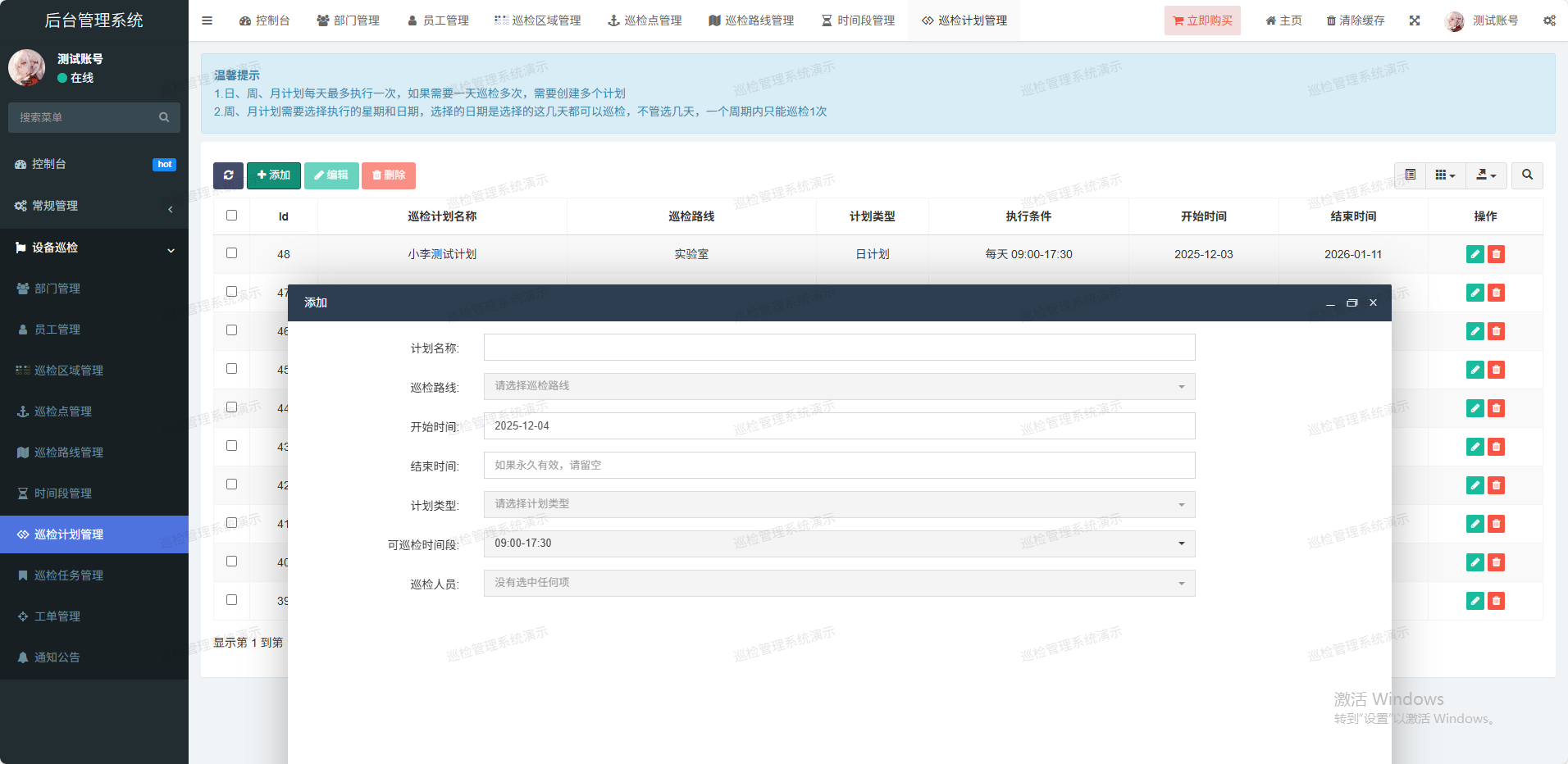Open the 可巡检时间段 dropdown
1568x764 pixels.
[839, 543]
